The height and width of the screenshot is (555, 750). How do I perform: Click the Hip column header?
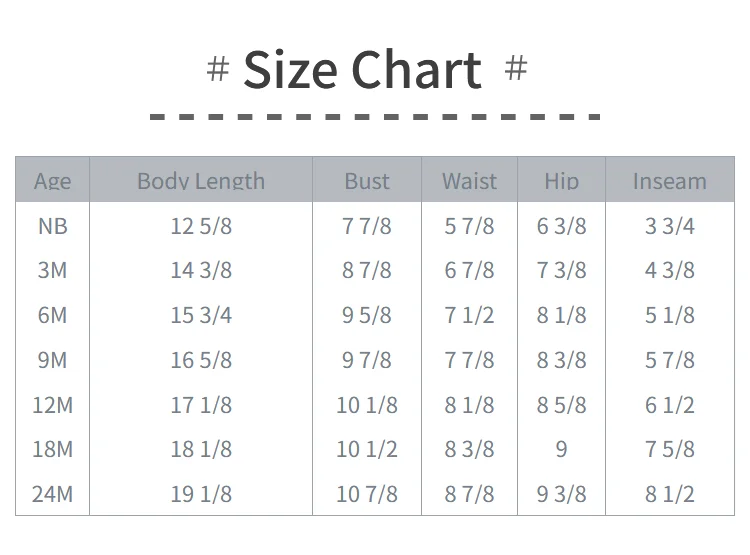click(561, 181)
